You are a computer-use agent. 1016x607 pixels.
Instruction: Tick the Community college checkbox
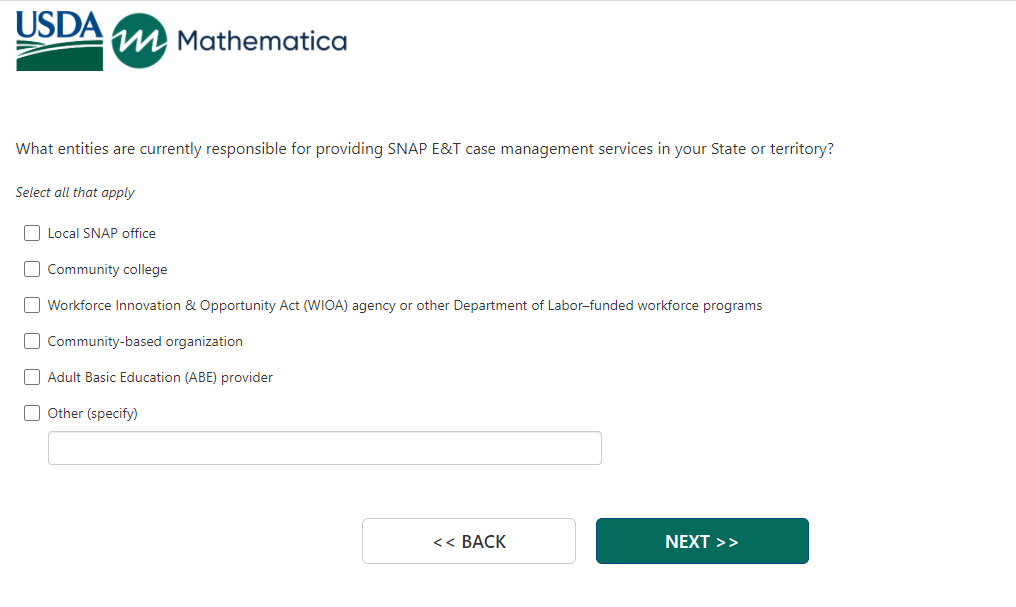tap(32, 269)
